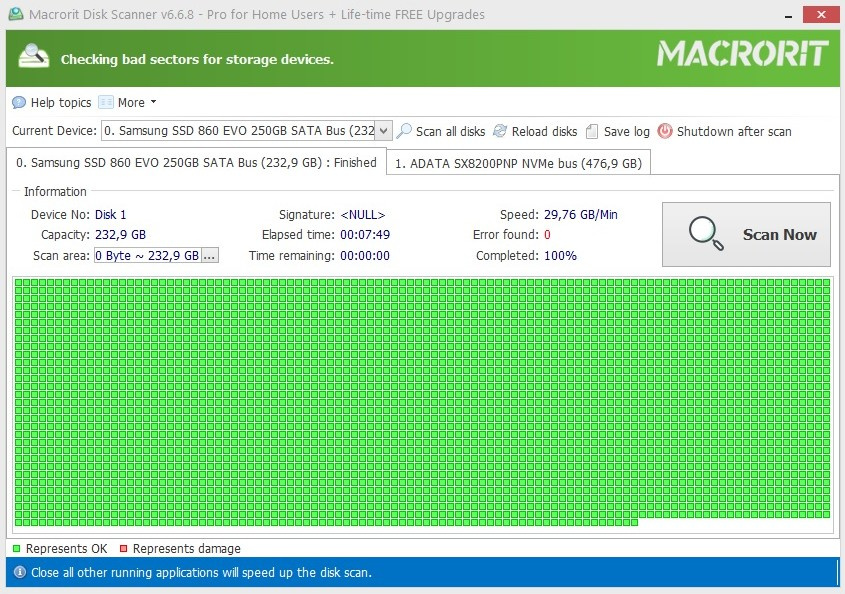Click the Error found value 0

tap(547, 235)
